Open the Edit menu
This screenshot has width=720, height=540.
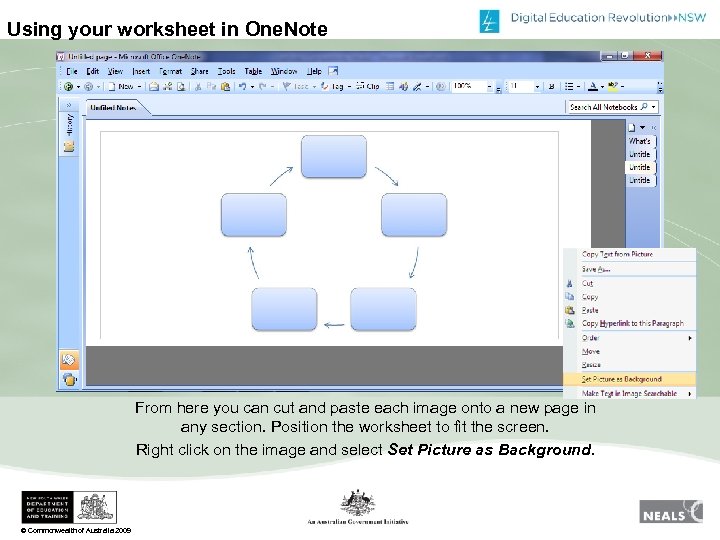click(x=93, y=71)
